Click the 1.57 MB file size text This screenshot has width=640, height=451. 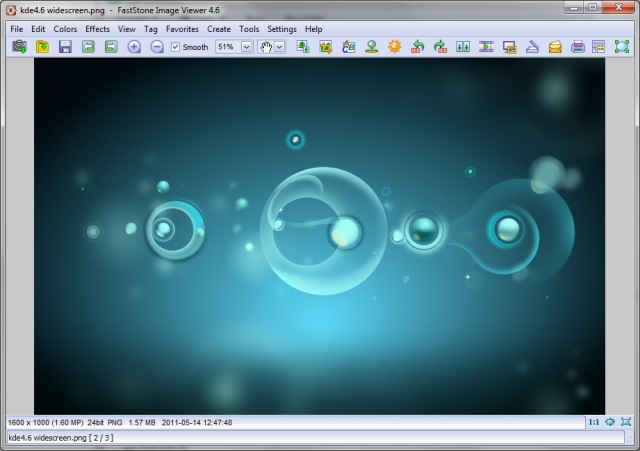click(142, 422)
